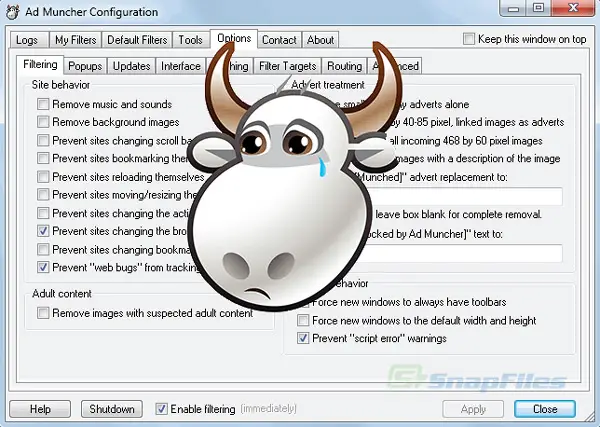Switch to My Filters tab
Screen dimensions: 600x427
pyautogui.click(x=75, y=40)
